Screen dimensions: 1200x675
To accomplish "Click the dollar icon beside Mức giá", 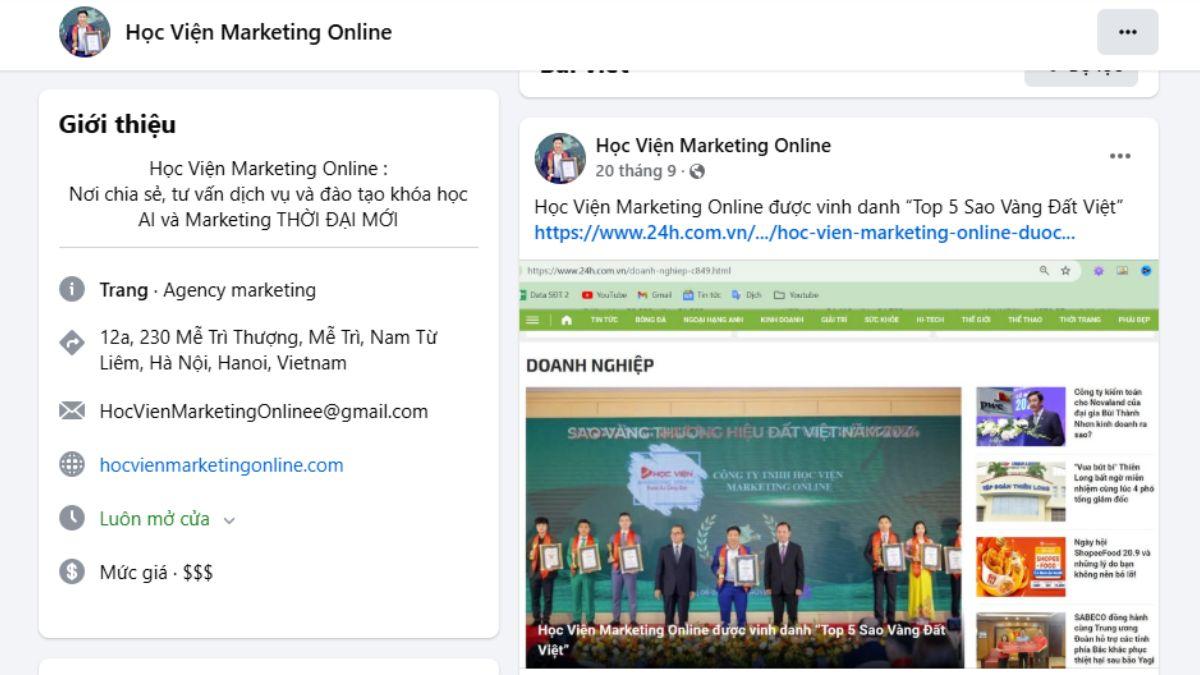I will coord(72,572).
